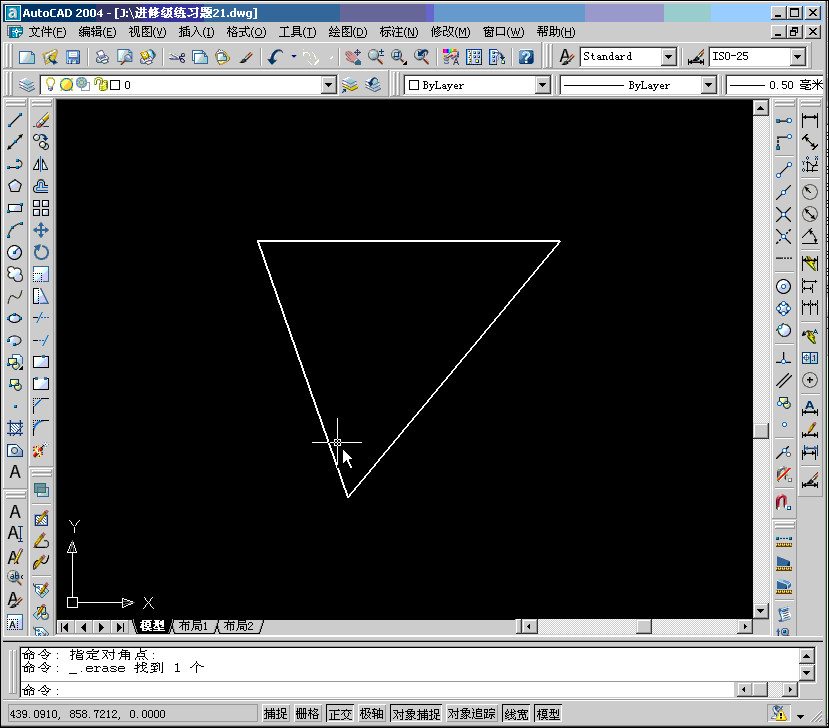Click the Offset tool
Viewport: 829px width, 728px height.
(41, 186)
